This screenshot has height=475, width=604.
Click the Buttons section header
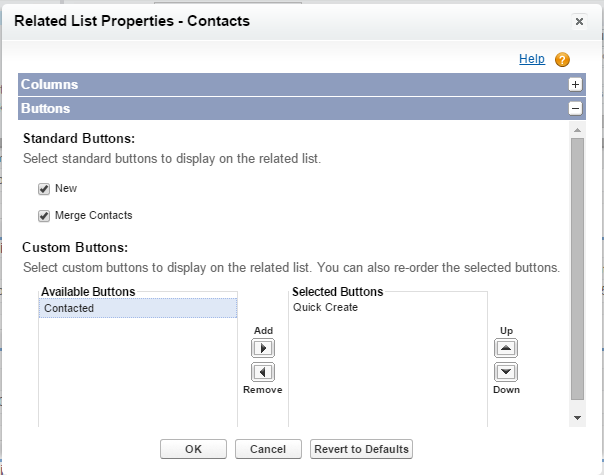pos(46,109)
